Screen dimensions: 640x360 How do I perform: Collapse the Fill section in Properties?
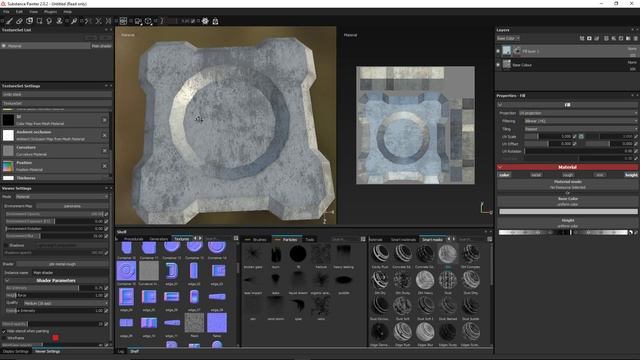(x=500, y=104)
